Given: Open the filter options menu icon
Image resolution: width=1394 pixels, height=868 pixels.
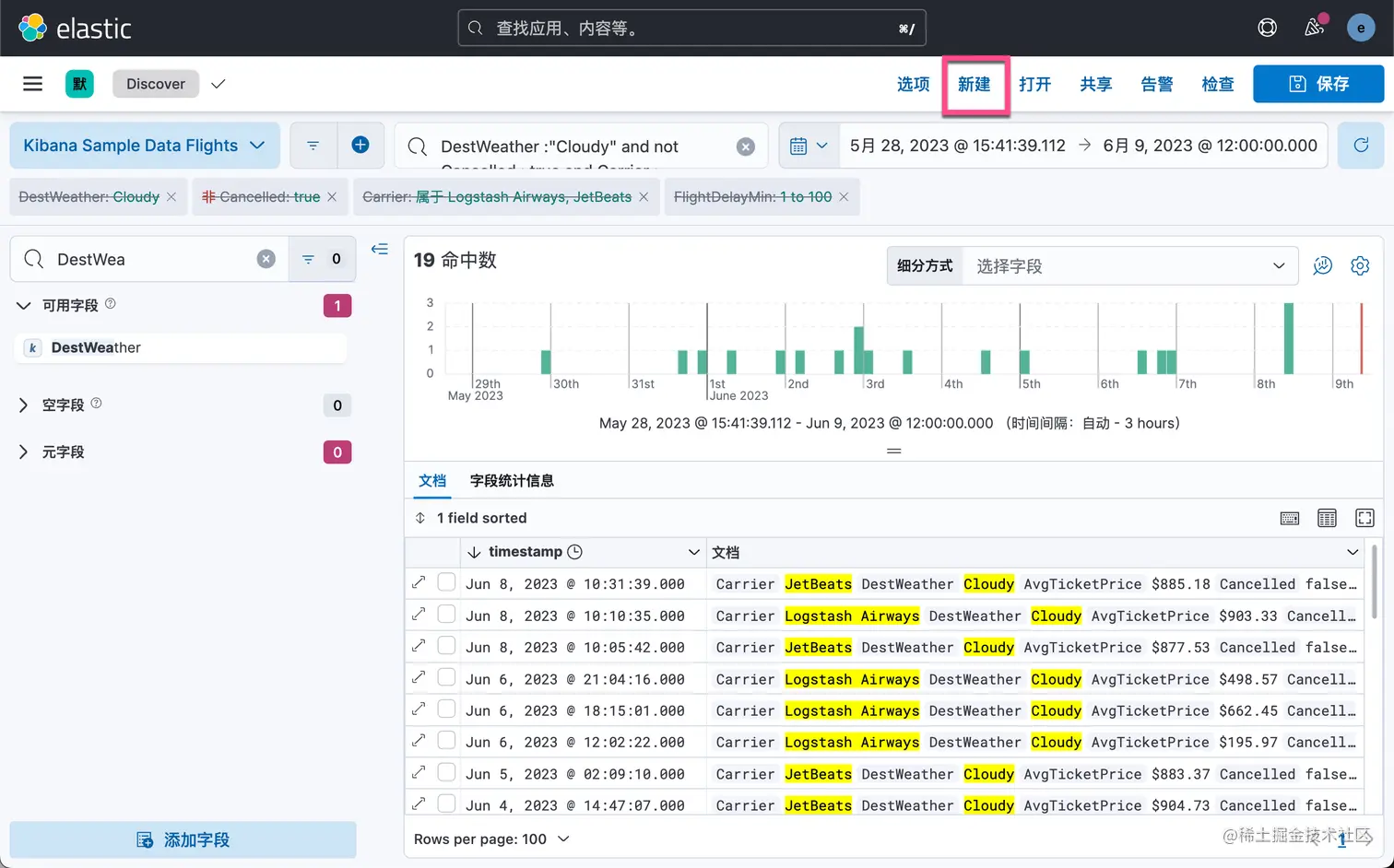Looking at the screenshot, I should point(313,146).
